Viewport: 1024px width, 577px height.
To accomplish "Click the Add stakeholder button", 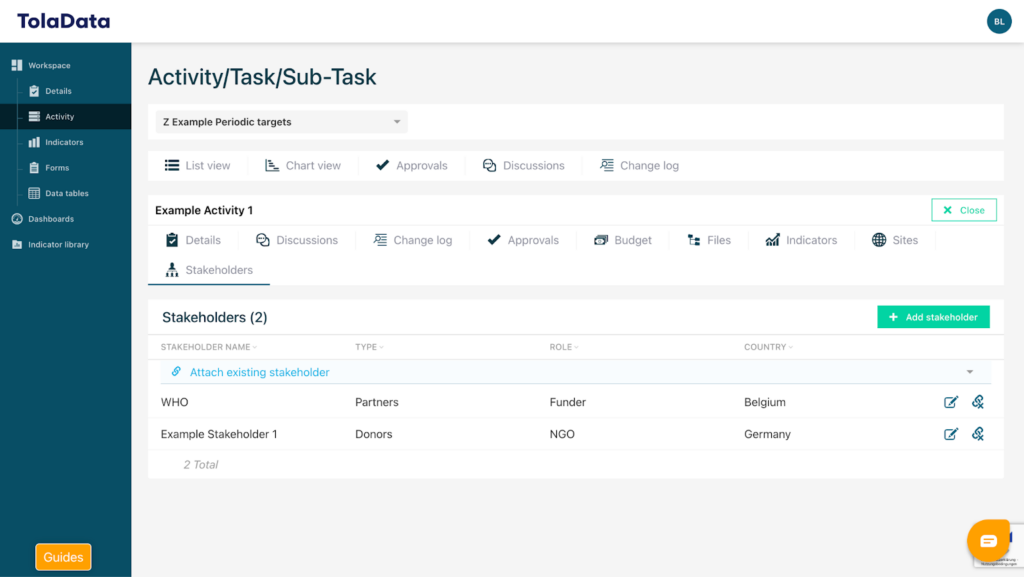I will pyautogui.click(x=933, y=317).
